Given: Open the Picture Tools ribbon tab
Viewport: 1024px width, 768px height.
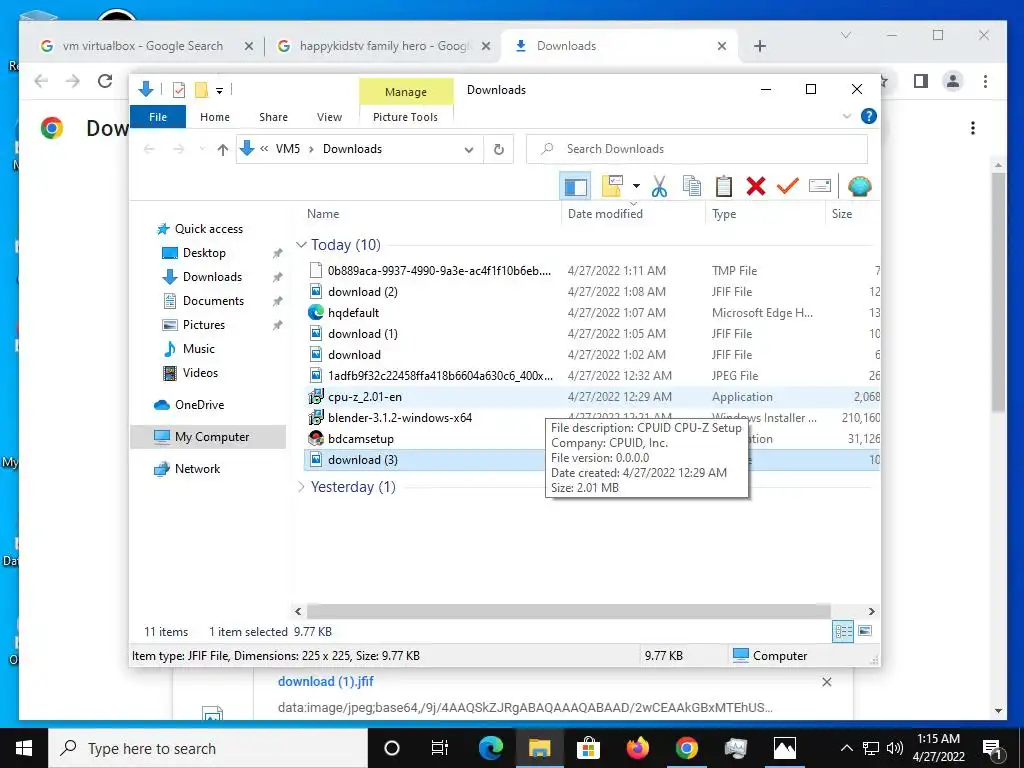Looking at the screenshot, I should point(405,117).
